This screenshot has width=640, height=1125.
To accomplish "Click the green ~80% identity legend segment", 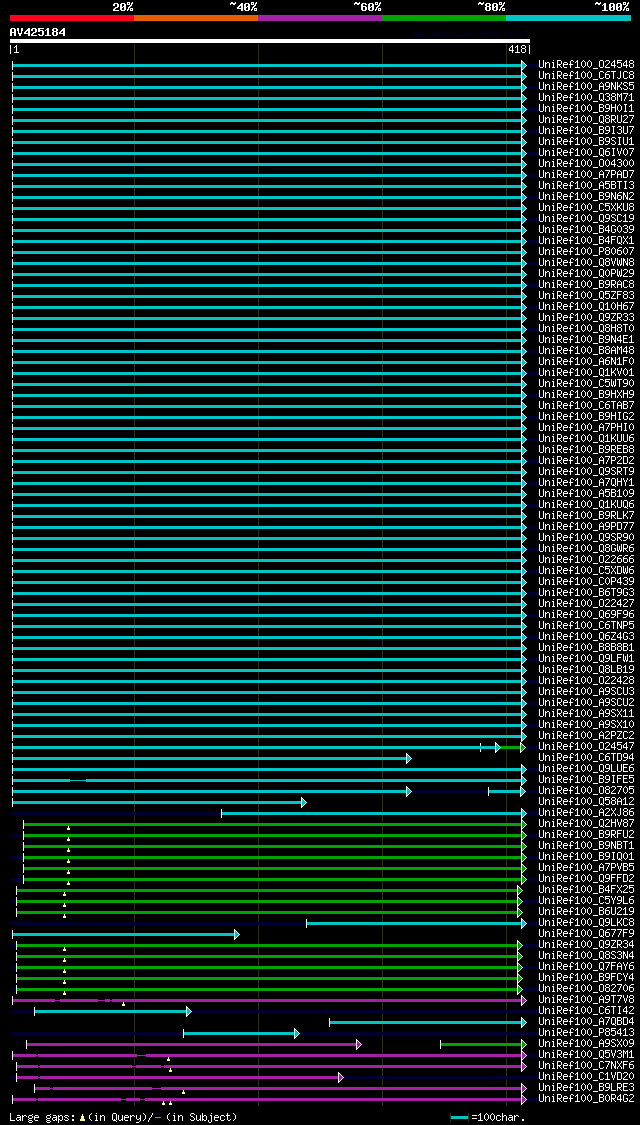I will tap(444, 17).
